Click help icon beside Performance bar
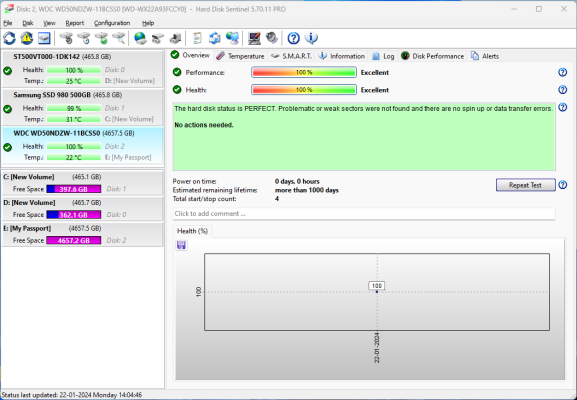The height and width of the screenshot is (400, 577). [562, 72]
